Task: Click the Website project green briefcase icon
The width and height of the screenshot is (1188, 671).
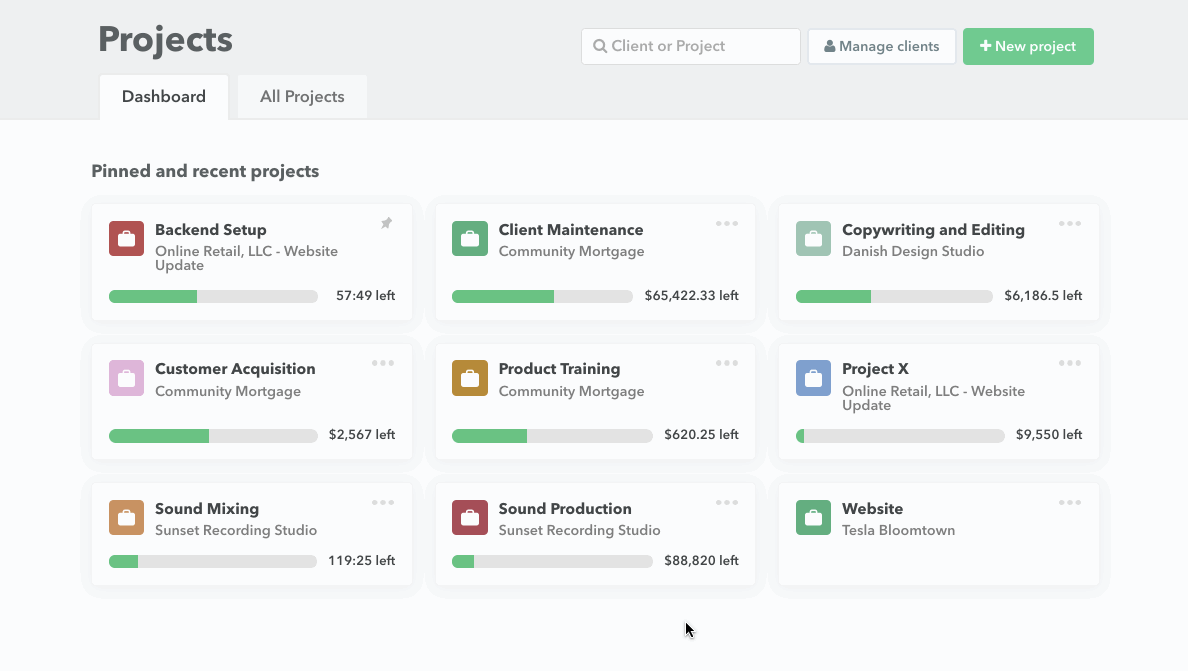Action: [813, 518]
